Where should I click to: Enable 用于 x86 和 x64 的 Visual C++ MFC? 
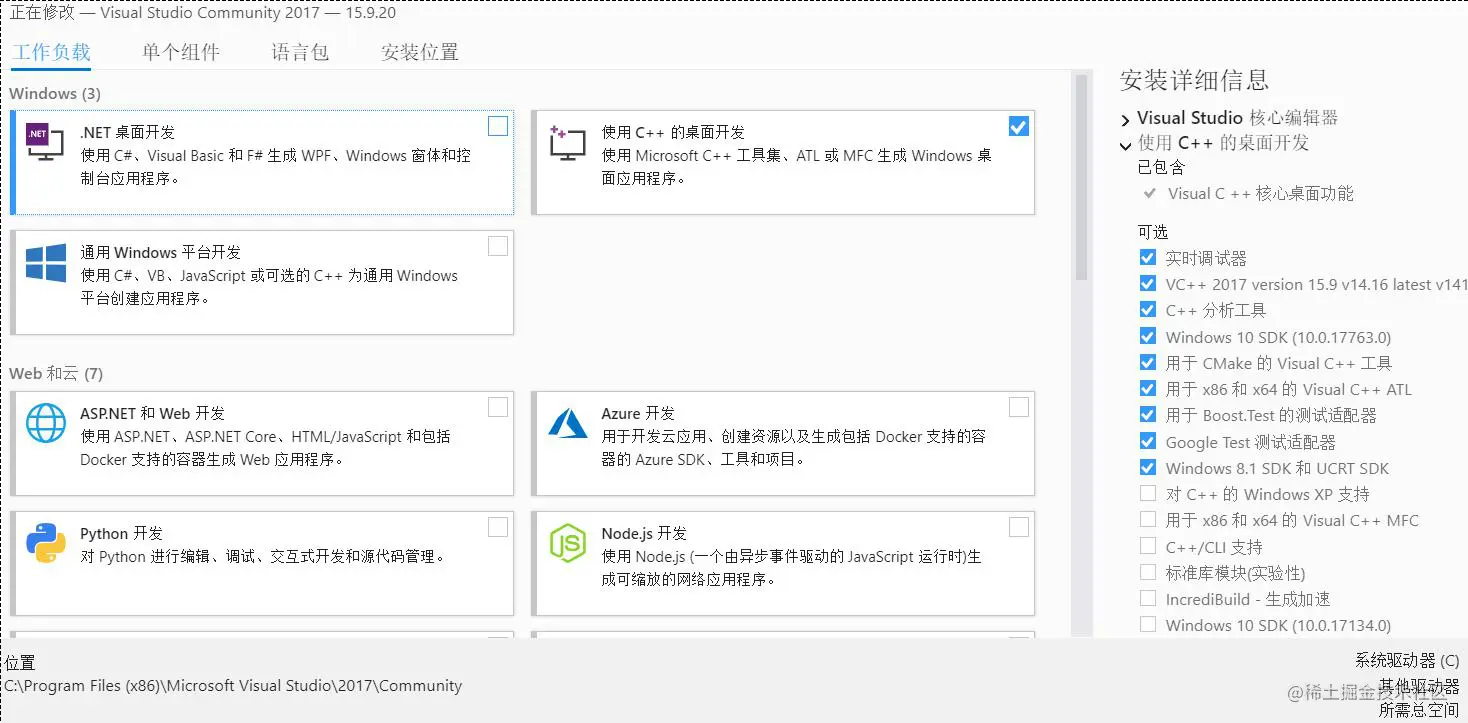point(1147,520)
